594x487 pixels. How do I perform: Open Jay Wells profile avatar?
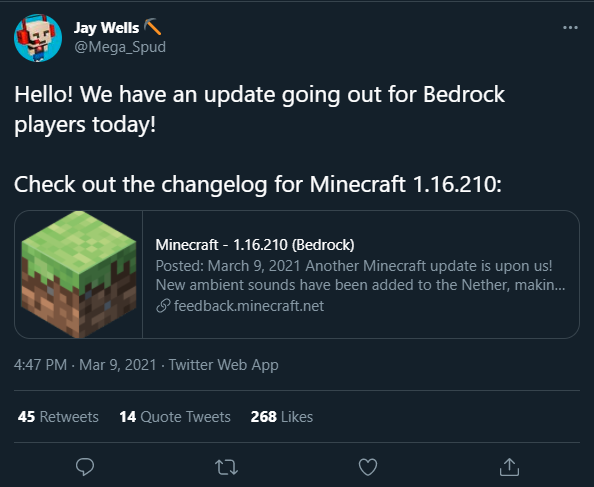click(38, 38)
